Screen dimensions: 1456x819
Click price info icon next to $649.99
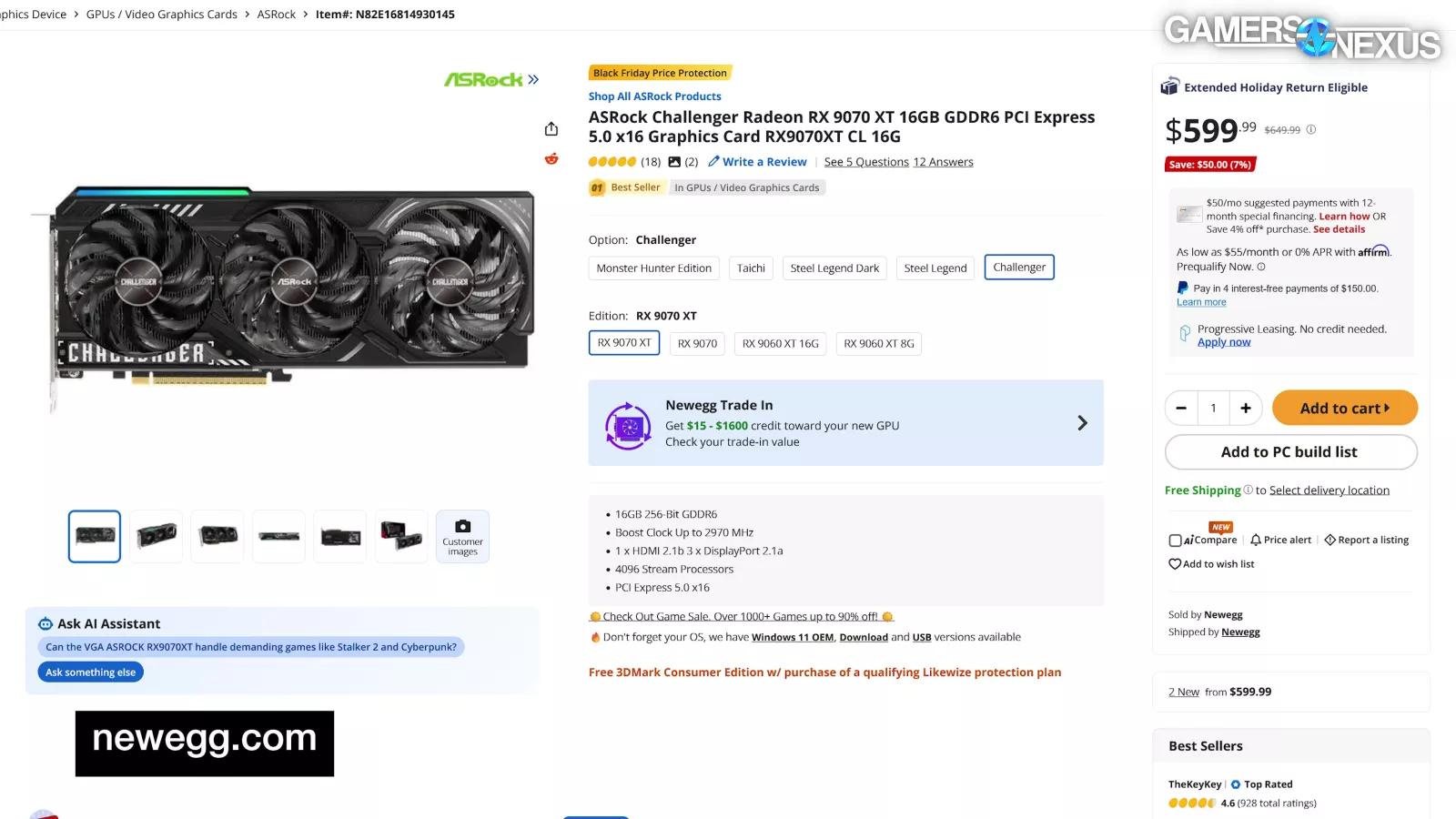click(x=1311, y=129)
